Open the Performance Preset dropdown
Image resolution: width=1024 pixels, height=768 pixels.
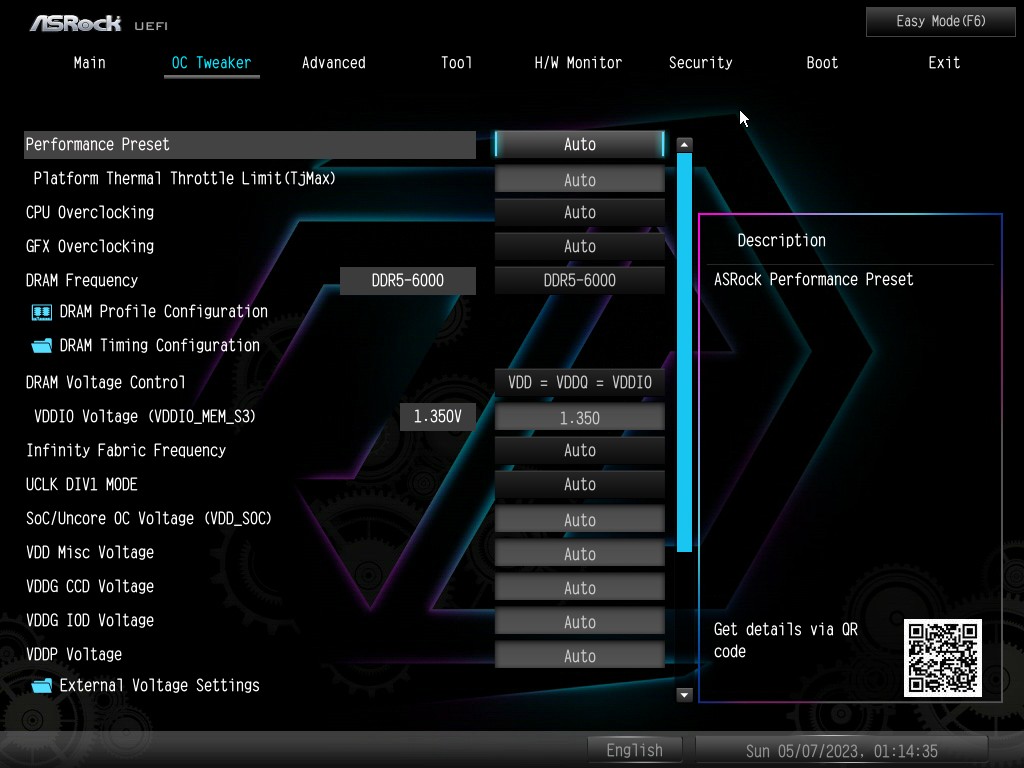579,145
